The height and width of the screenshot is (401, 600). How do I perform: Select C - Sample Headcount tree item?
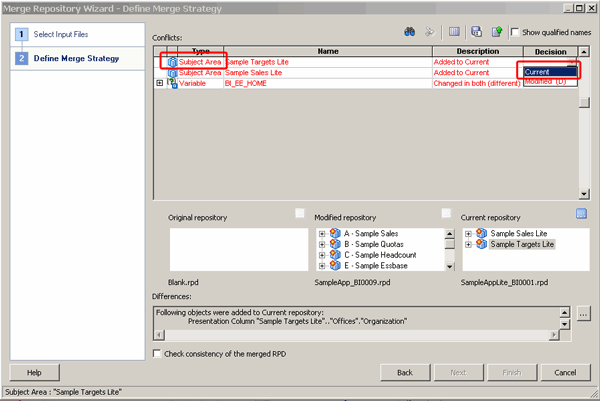tap(380, 255)
